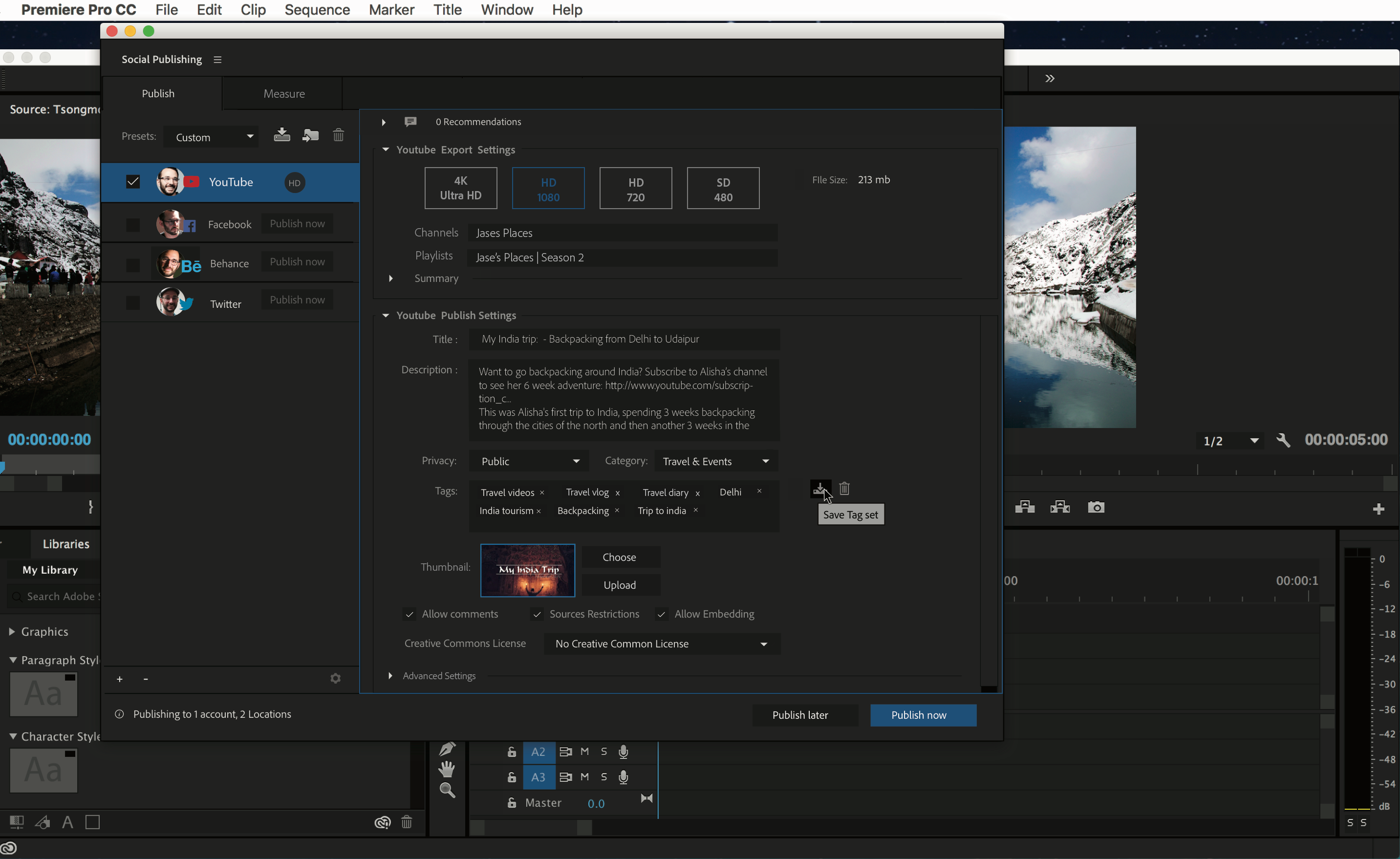Mute track A3 with M button
The height and width of the screenshot is (859, 1400).
[x=584, y=776]
